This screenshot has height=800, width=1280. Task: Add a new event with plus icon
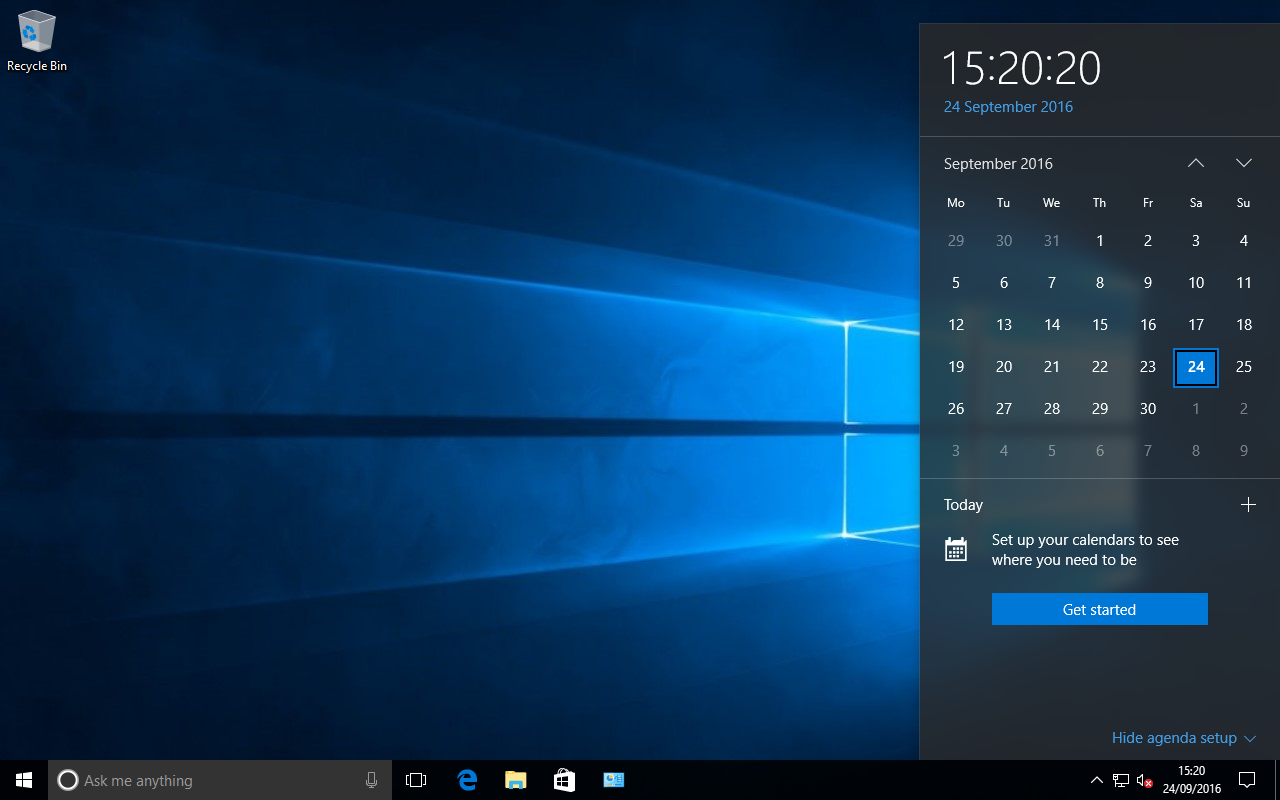point(1248,505)
